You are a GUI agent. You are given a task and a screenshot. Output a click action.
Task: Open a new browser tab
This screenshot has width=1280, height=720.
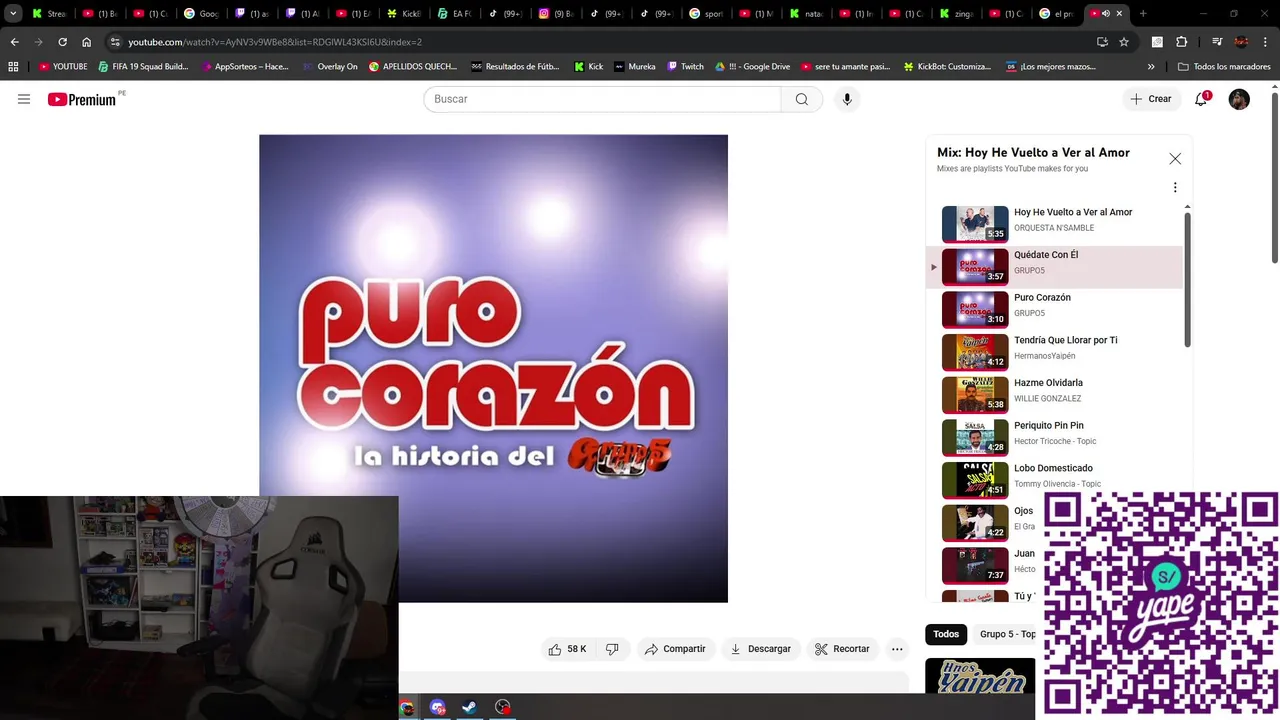pos(1143,14)
